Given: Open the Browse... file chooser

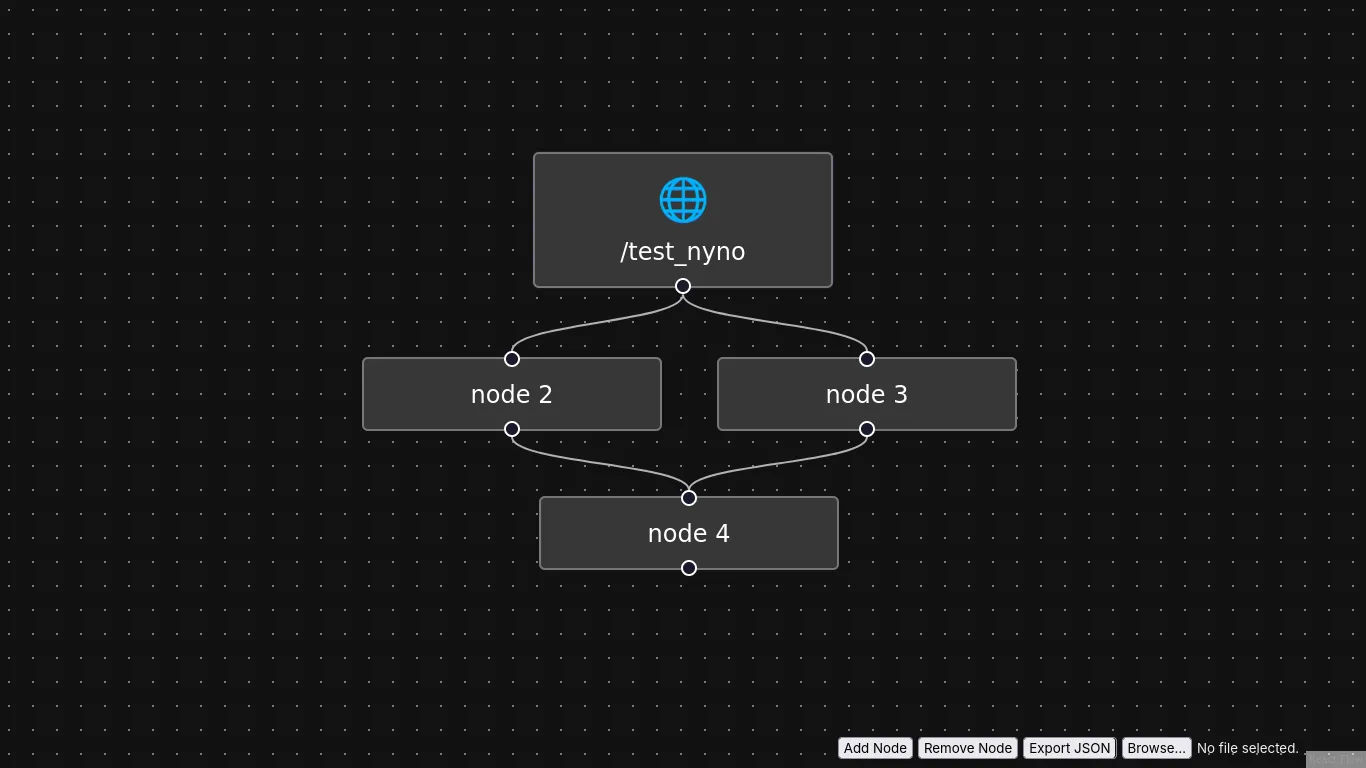Looking at the screenshot, I should coord(1156,748).
